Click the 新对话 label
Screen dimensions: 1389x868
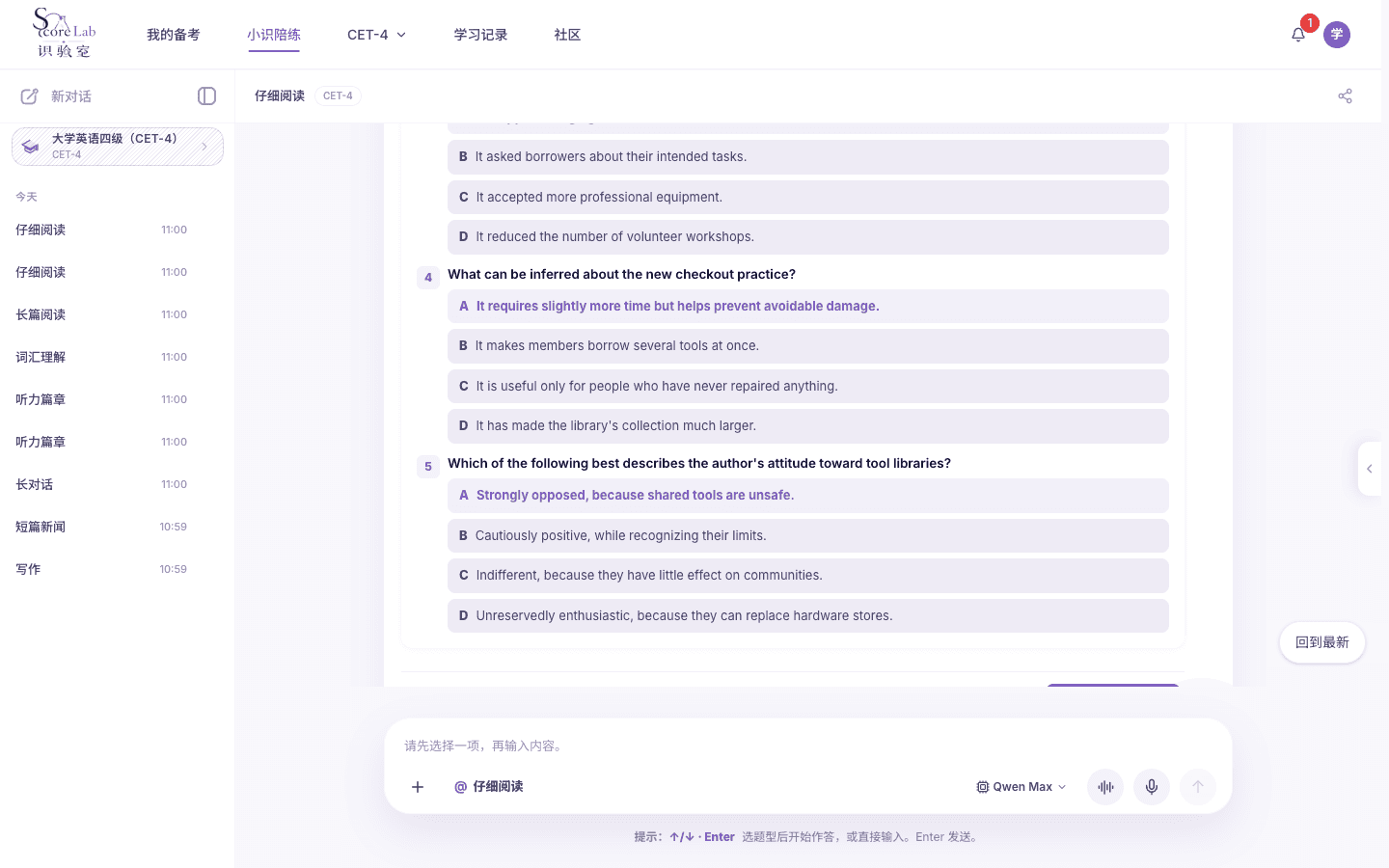click(x=71, y=96)
